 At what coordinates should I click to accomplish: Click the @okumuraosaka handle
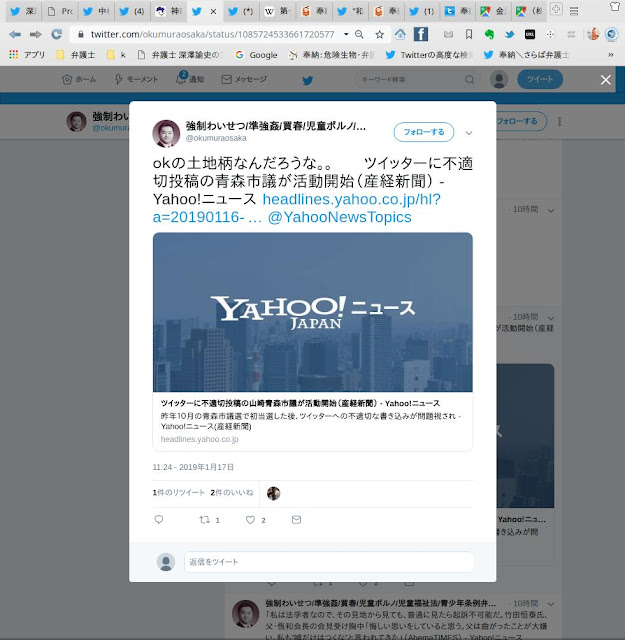pos(216,138)
